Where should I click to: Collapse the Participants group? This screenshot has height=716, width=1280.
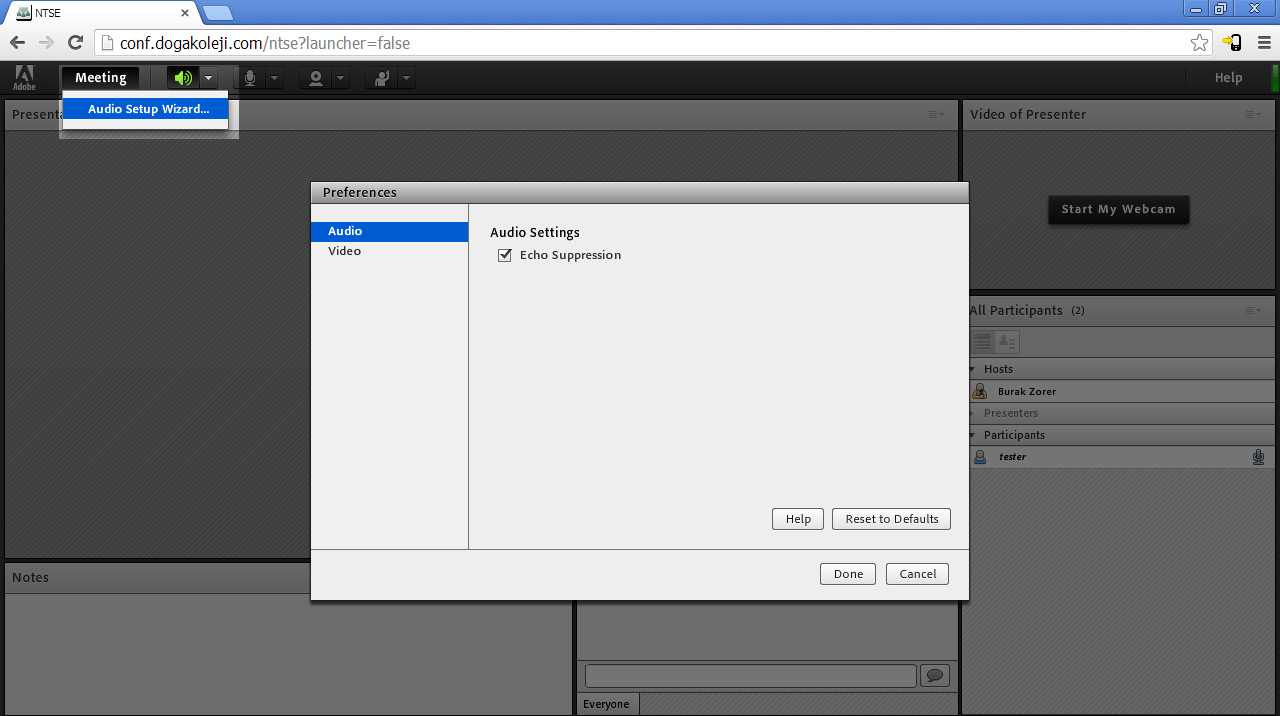pyautogui.click(x=972, y=436)
